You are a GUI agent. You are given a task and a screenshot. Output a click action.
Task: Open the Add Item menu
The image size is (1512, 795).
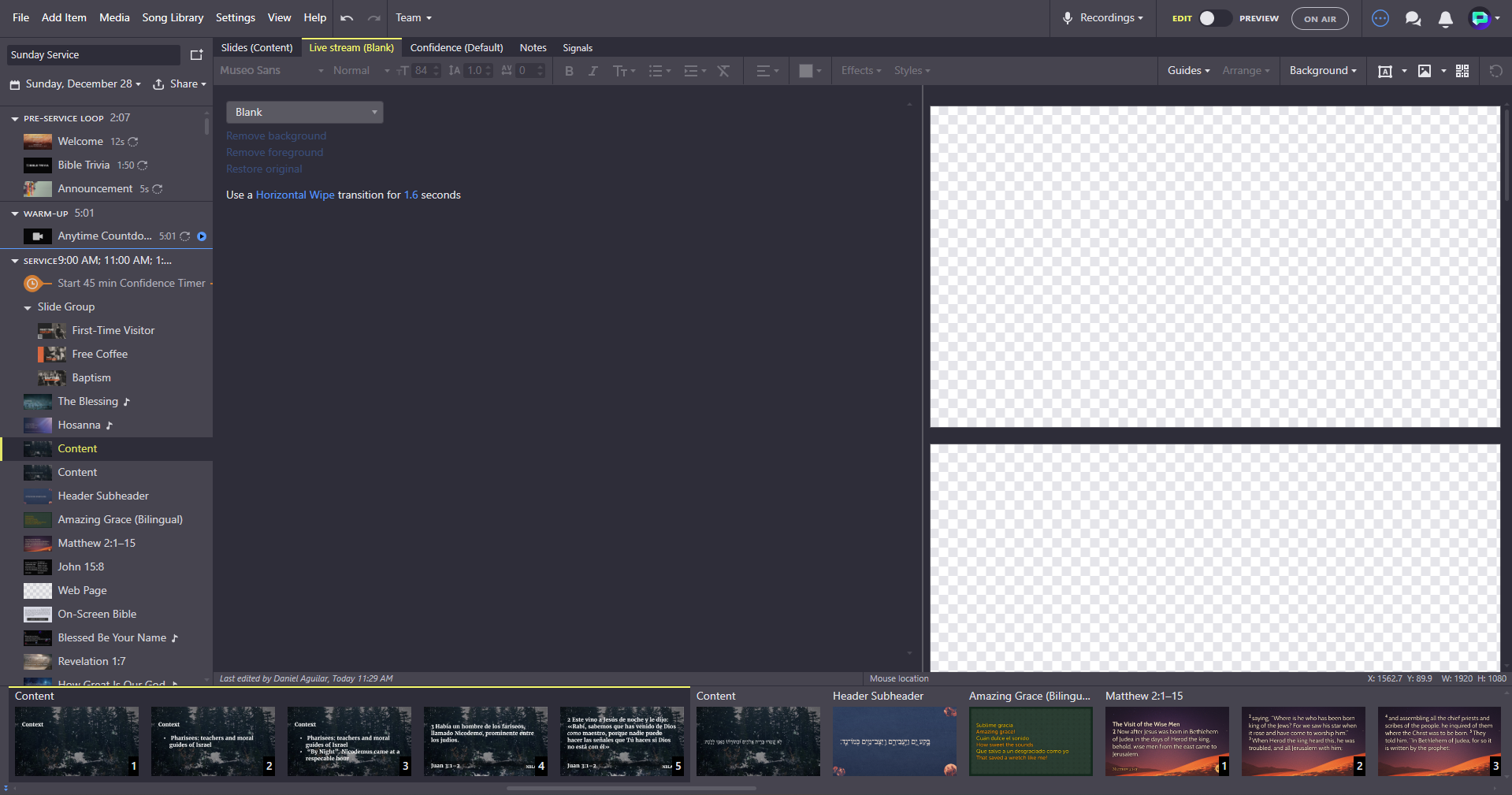click(x=64, y=18)
